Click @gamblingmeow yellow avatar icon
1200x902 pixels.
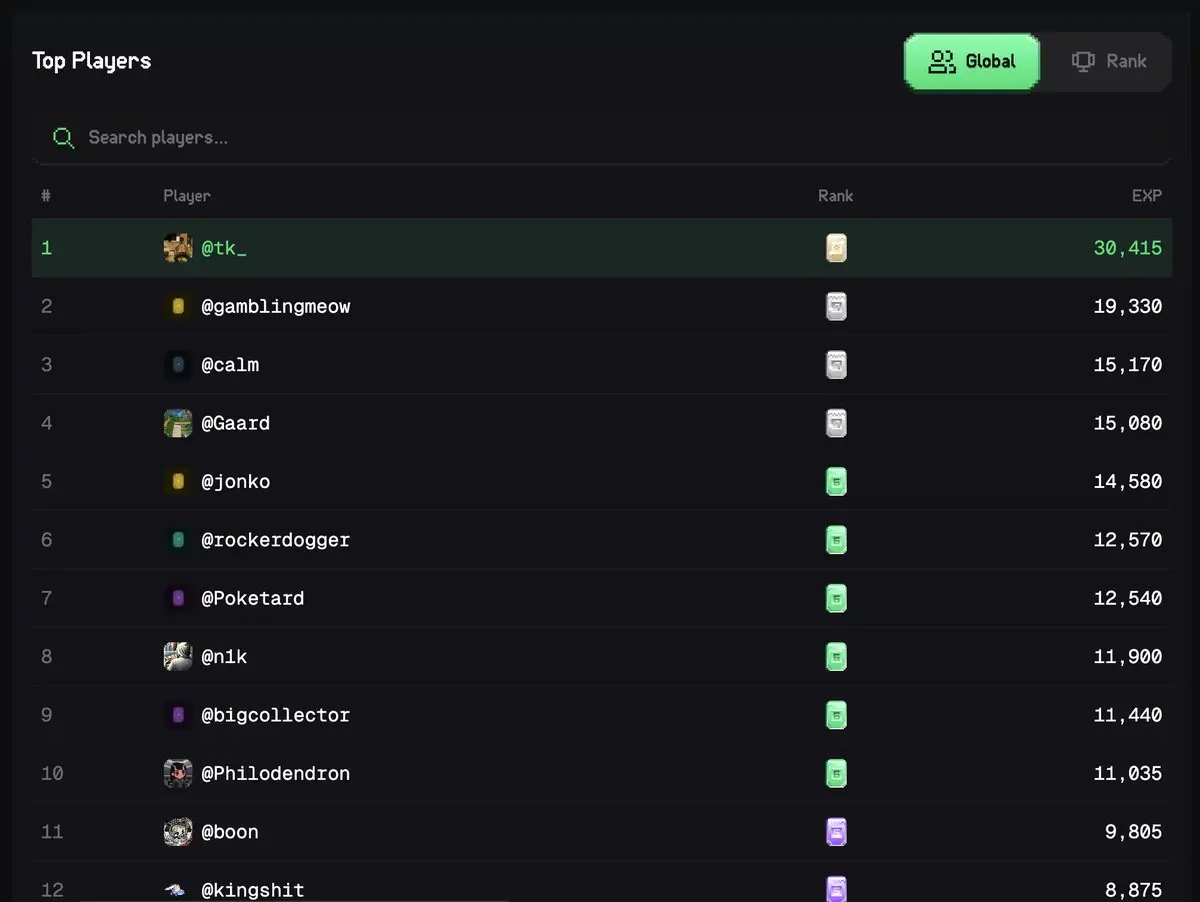coord(178,307)
